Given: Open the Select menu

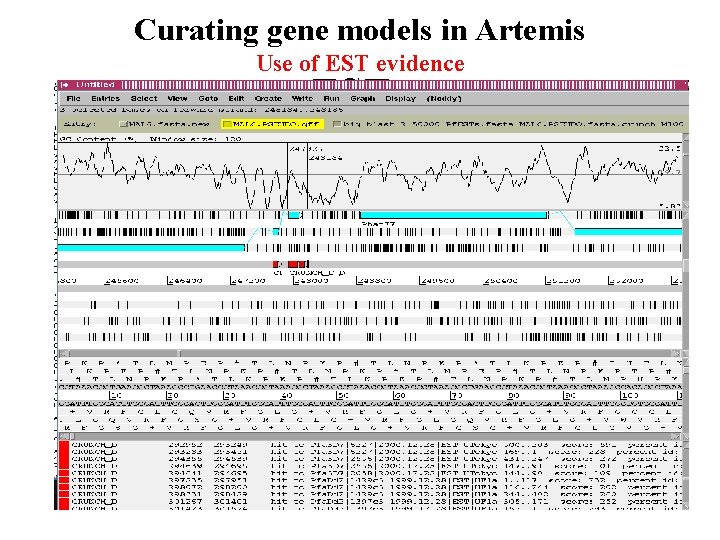Looking at the screenshot, I should [x=144, y=98].
